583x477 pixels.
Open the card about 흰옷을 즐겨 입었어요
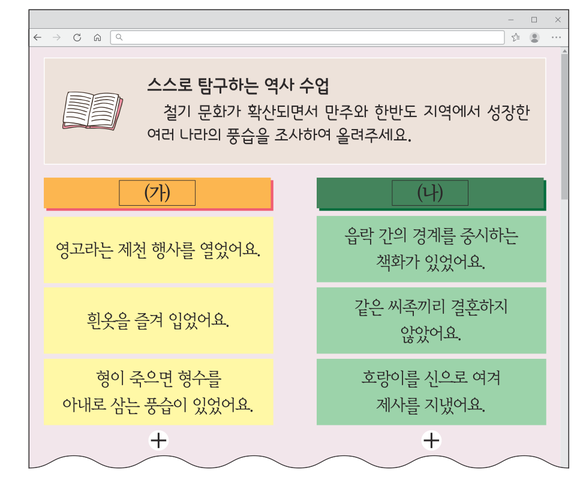158,320
